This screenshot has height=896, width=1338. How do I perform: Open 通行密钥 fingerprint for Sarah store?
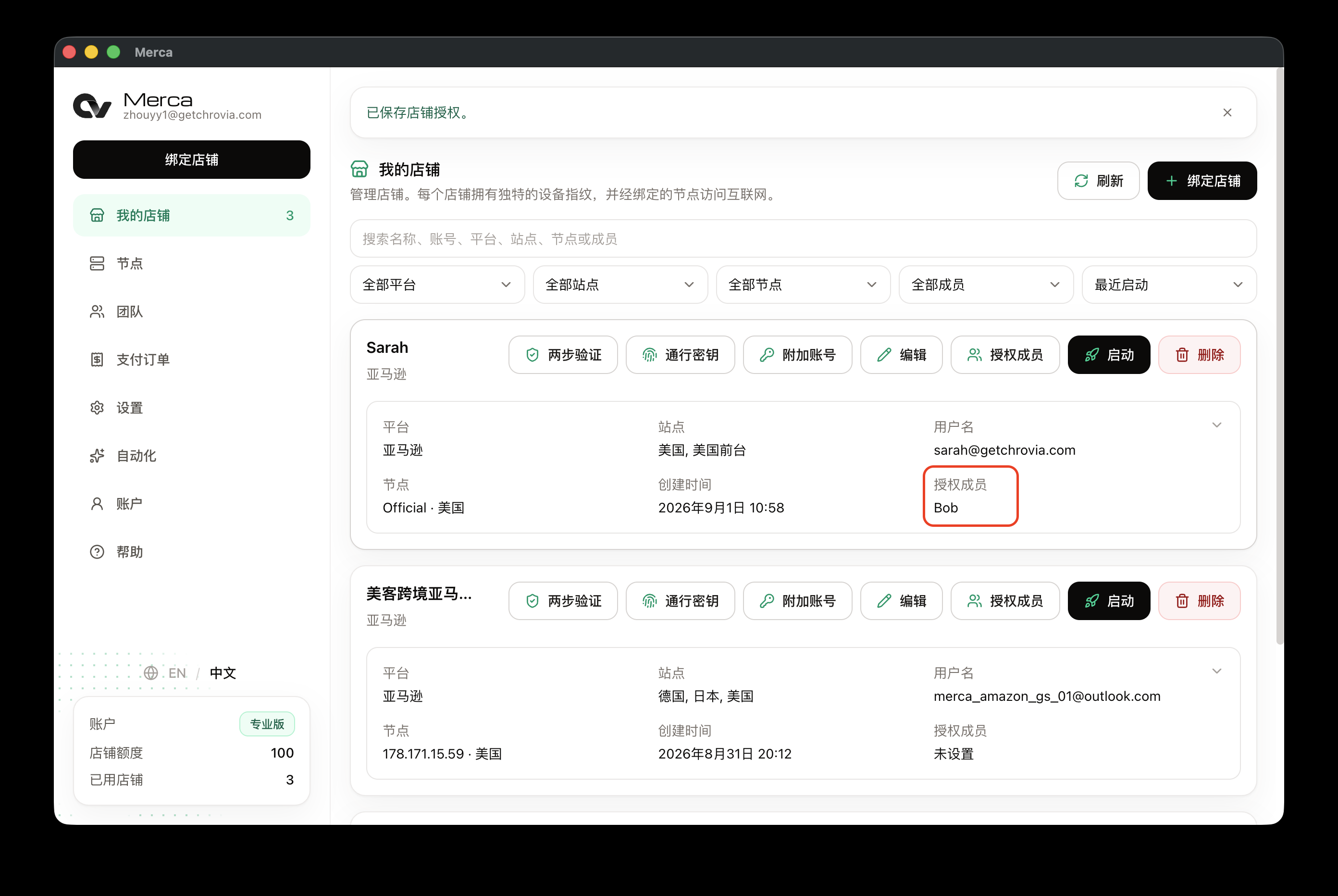click(x=680, y=355)
